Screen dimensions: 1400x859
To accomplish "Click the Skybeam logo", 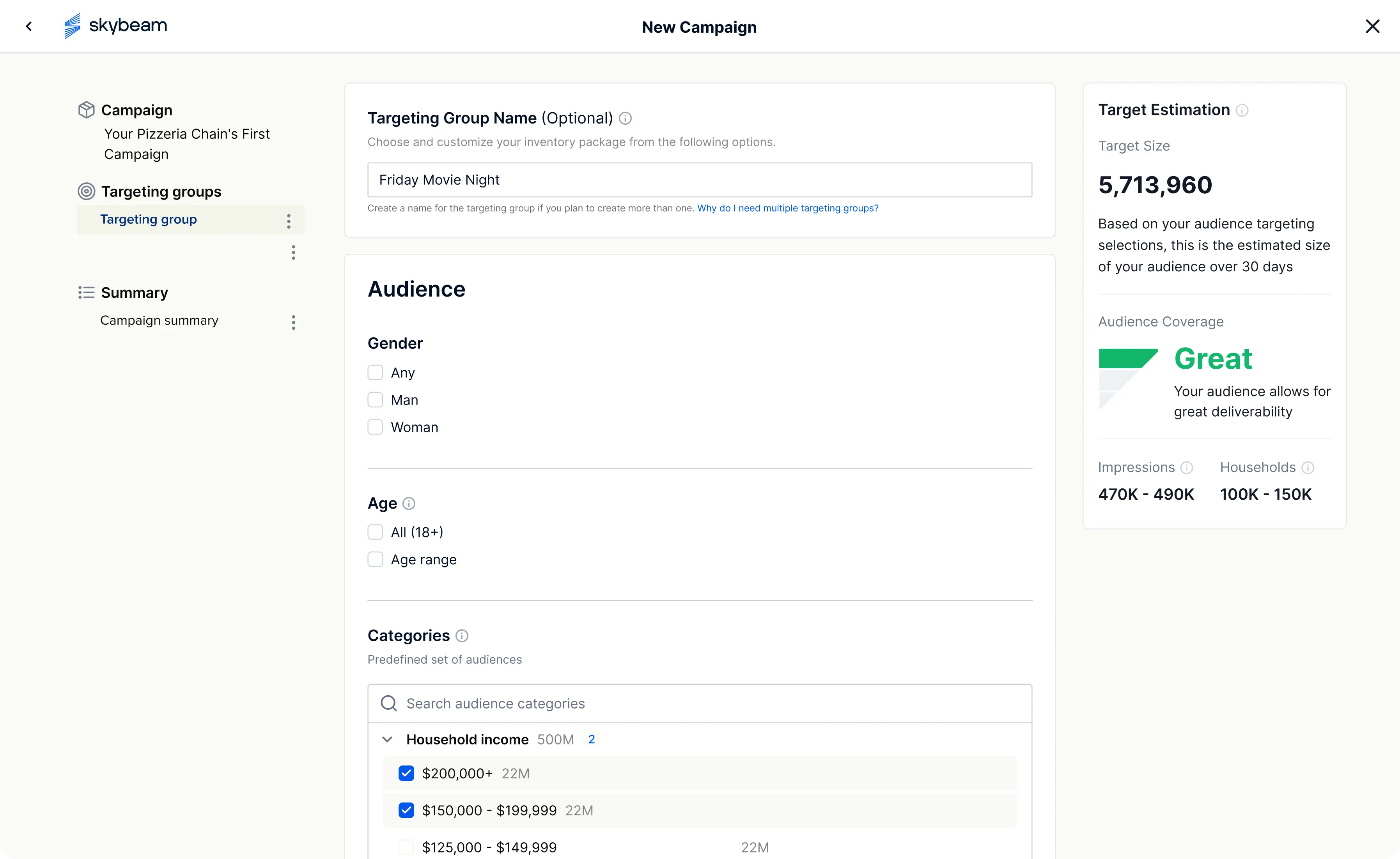I will click(x=115, y=26).
